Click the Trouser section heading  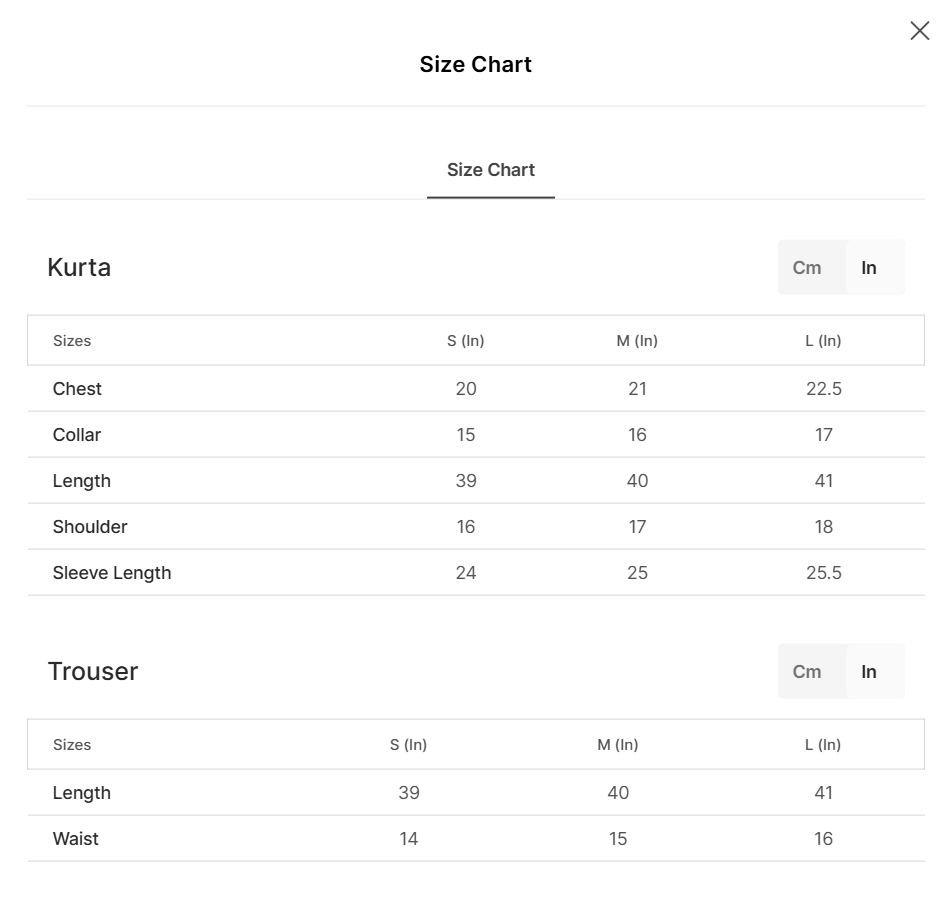[93, 672]
